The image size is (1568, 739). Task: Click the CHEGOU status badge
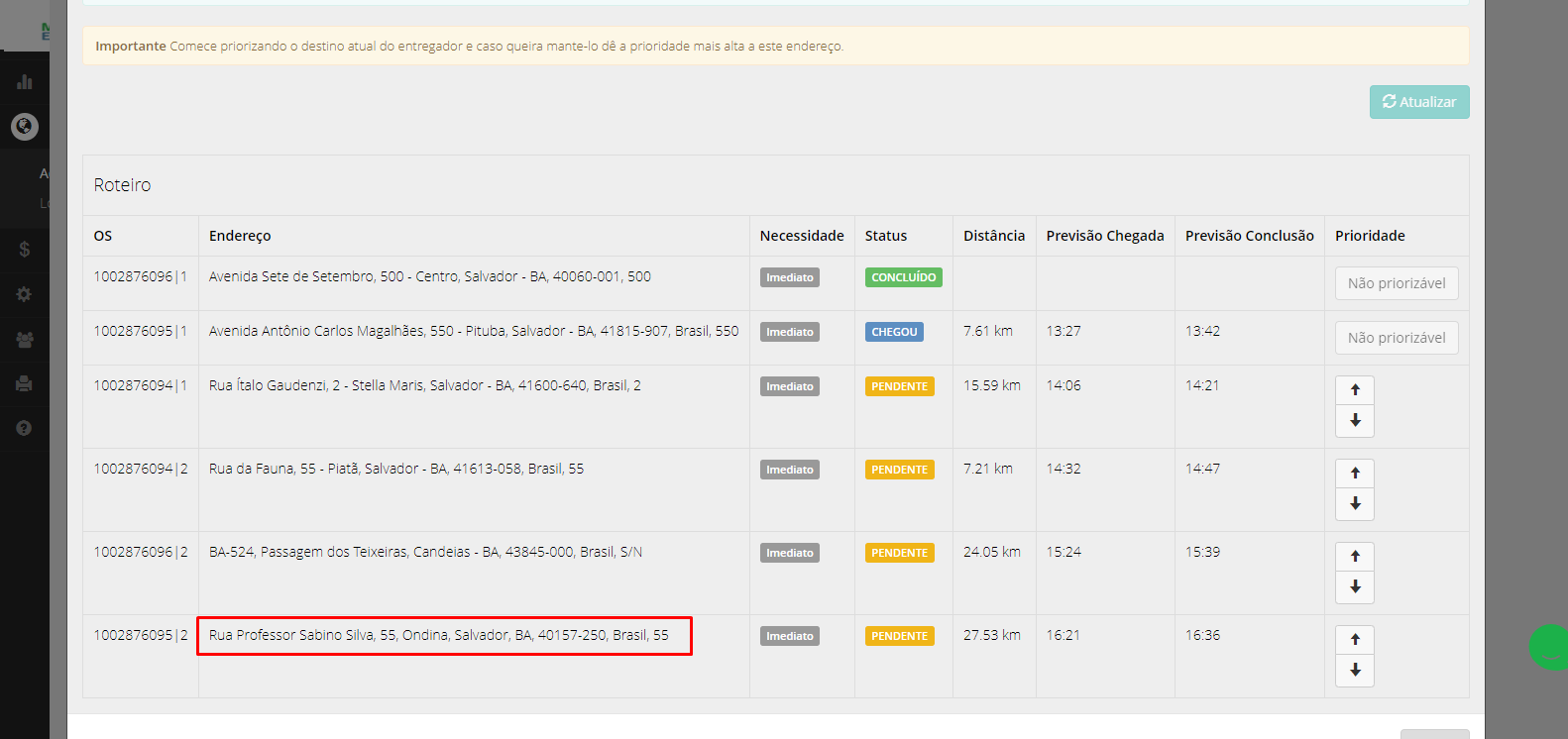[x=894, y=332]
